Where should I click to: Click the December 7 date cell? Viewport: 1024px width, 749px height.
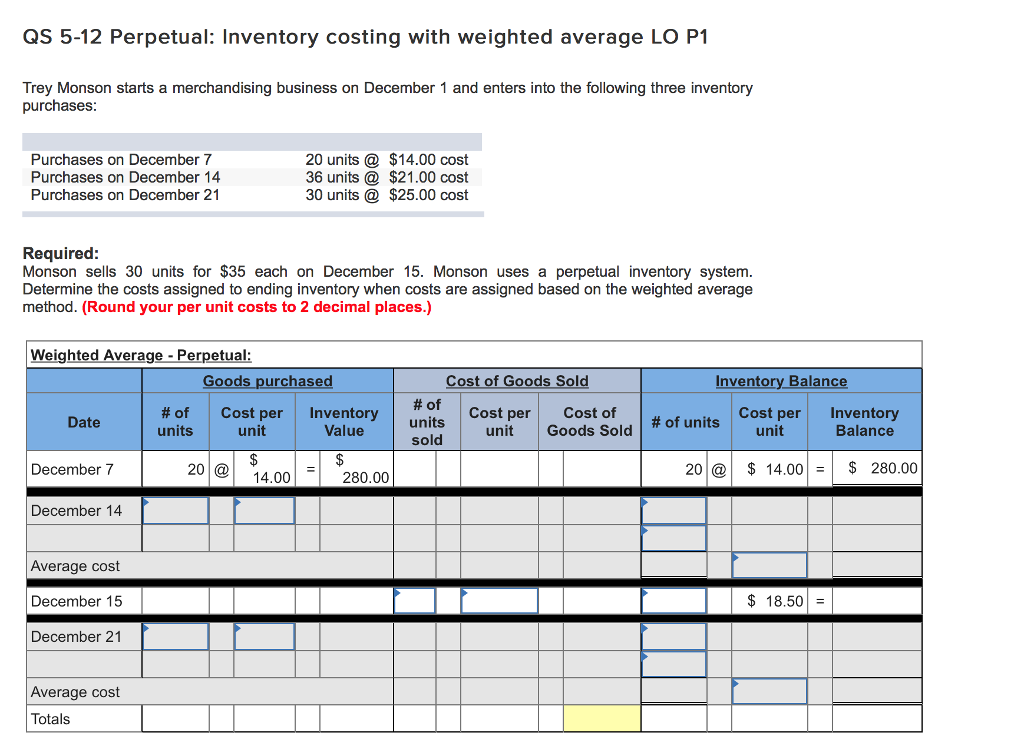tap(83, 468)
